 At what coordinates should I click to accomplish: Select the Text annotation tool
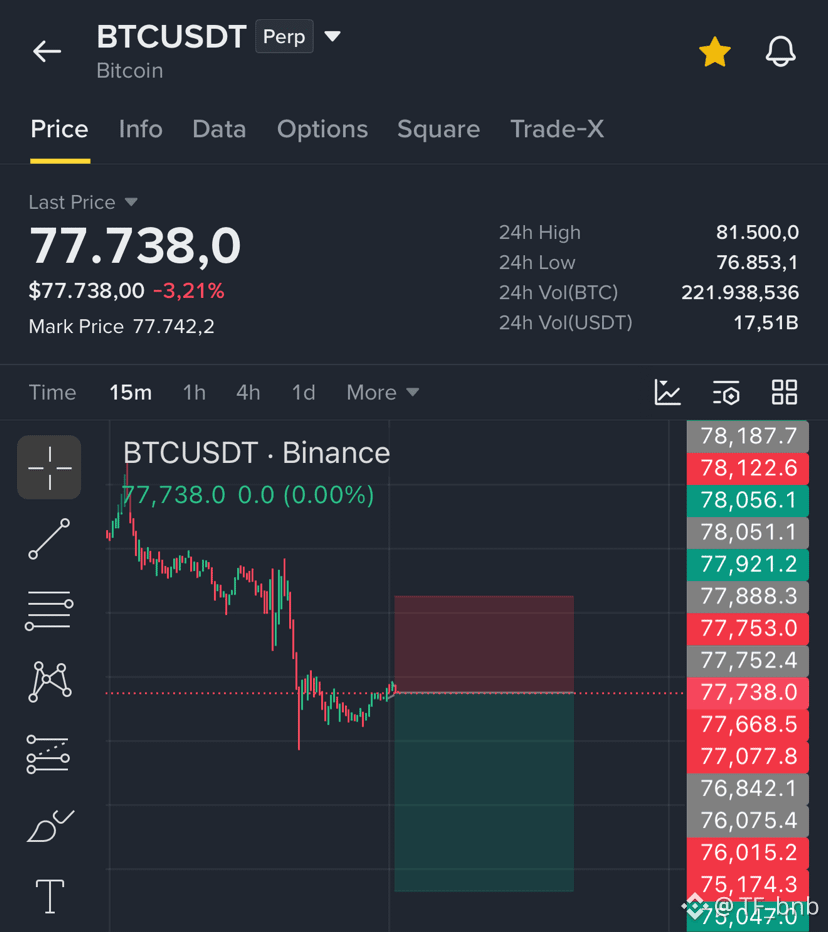click(50, 896)
